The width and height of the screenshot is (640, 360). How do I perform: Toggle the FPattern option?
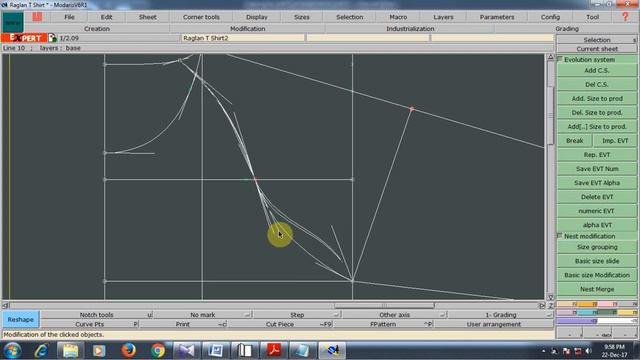coord(383,324)
